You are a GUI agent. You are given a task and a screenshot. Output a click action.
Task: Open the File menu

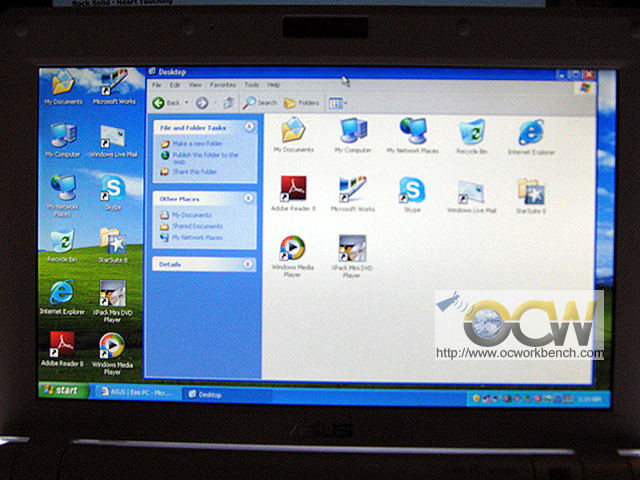(156, 85)
